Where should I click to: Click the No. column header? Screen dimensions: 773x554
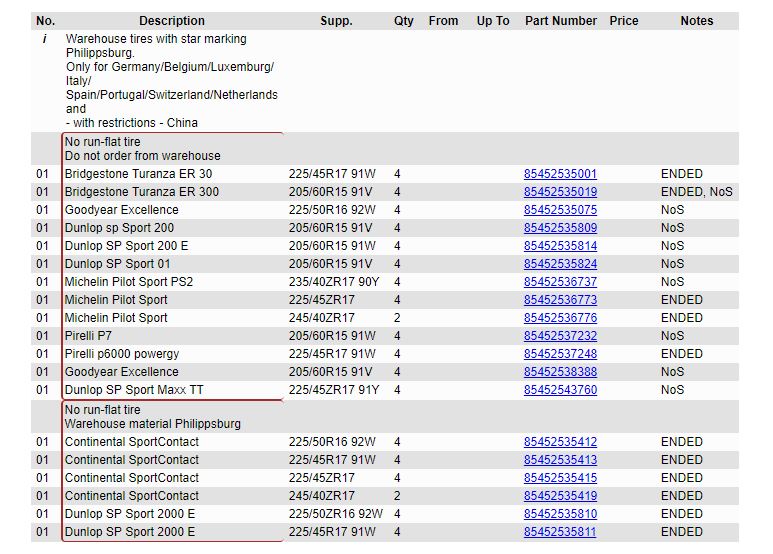45,21
